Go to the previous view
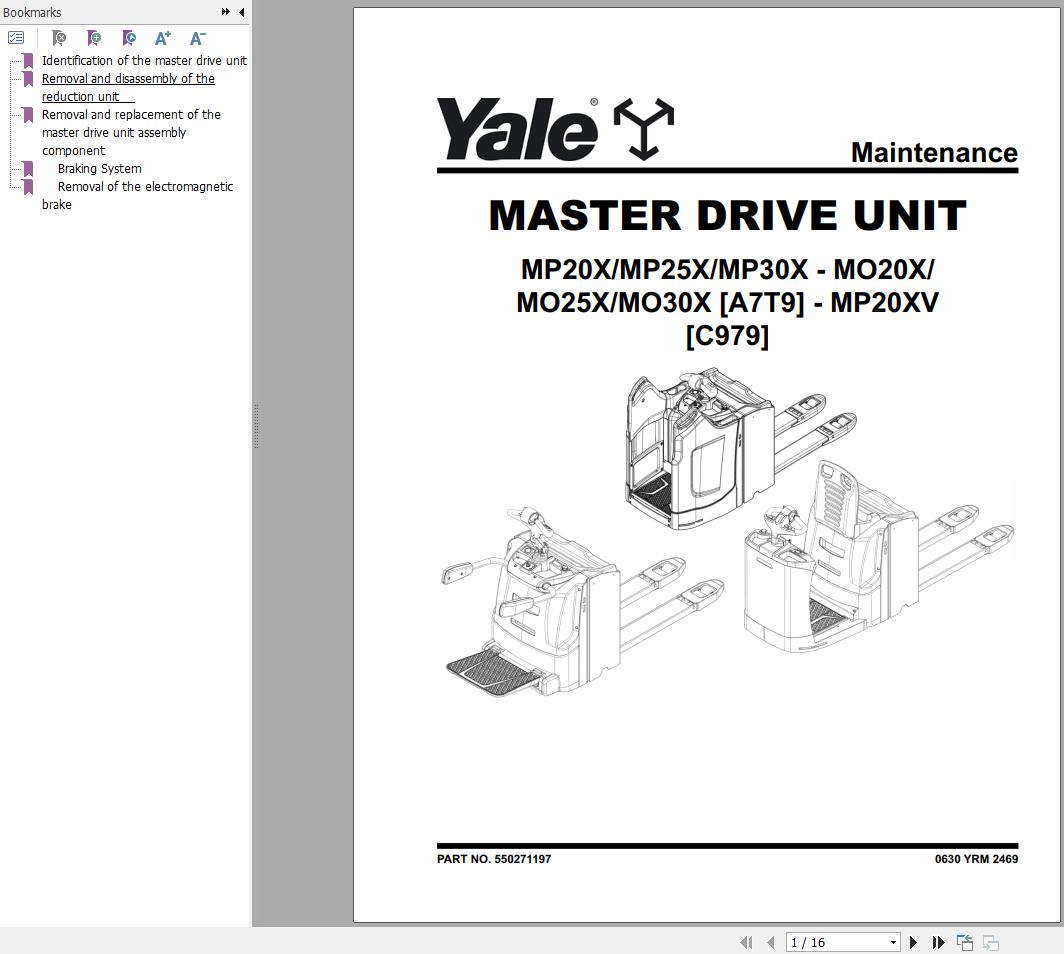Image resolution: width=1064 pixels, height=954 pixels. tap(964, 942)
